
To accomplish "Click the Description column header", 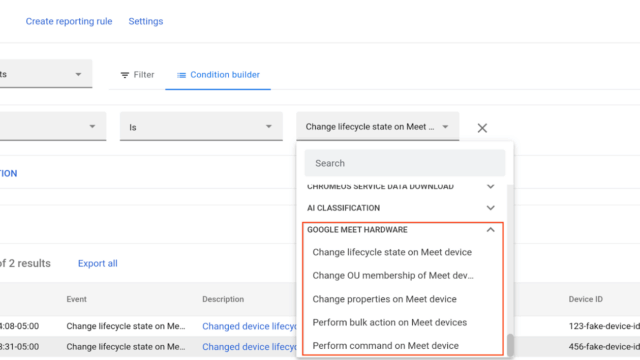I will pyautogui.click(x=223, y=299).
